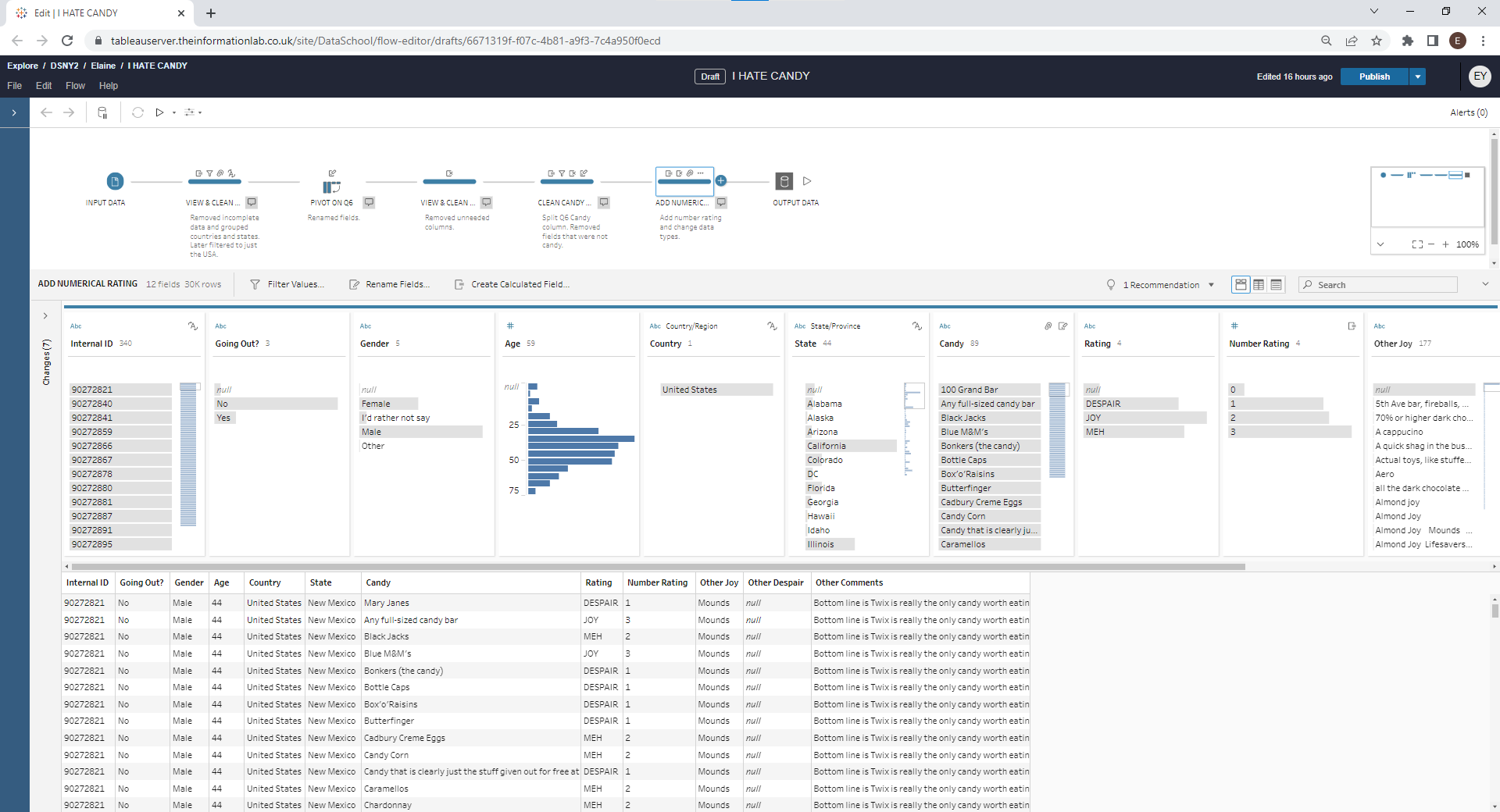Open the Publish dropdown arrow
Screen dimensions: 1500x812
click(1417, 77)
